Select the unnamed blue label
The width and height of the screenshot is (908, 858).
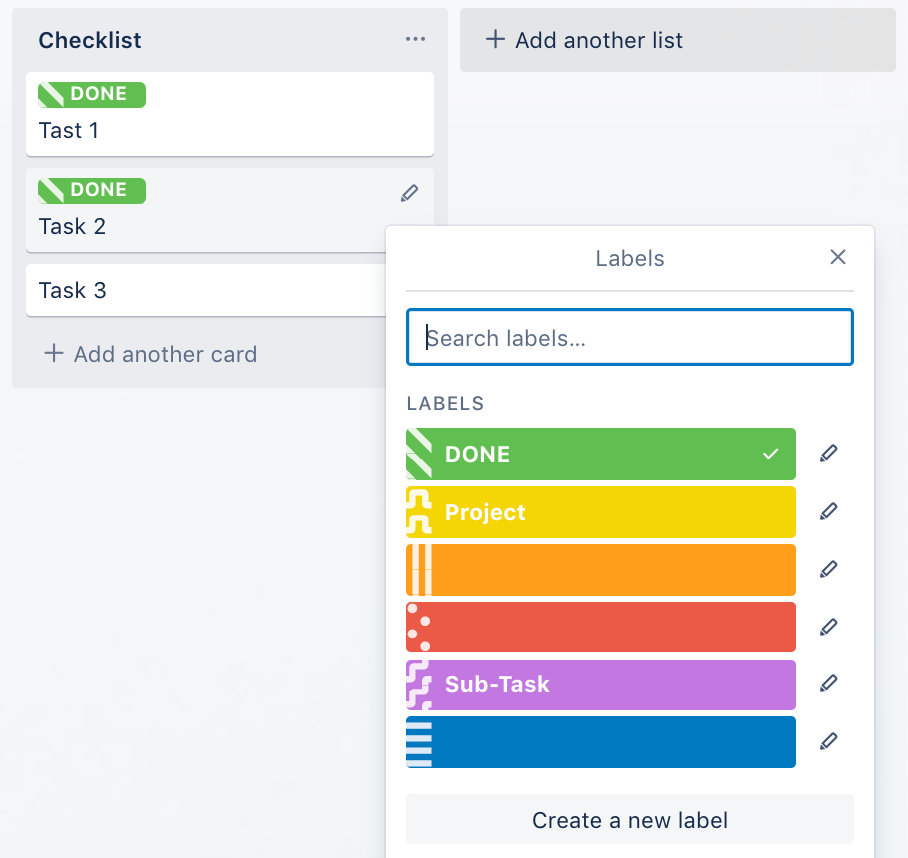600,742
